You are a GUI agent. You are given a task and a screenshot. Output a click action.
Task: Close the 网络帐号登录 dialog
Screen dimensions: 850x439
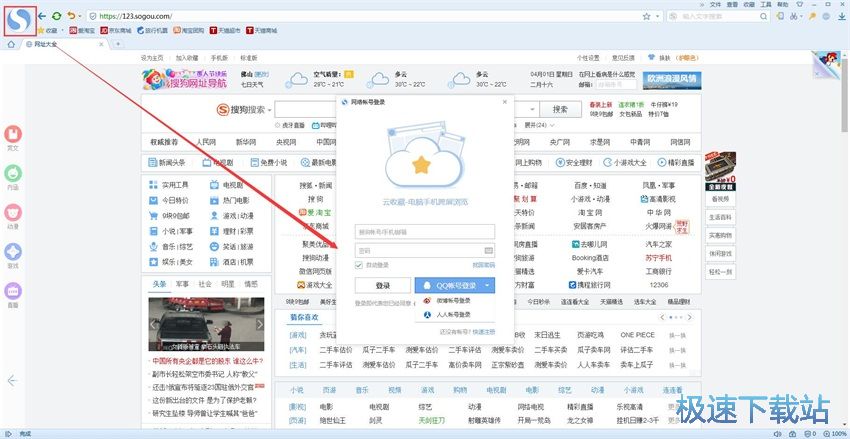pyautogui.click(x=505, y=101)
